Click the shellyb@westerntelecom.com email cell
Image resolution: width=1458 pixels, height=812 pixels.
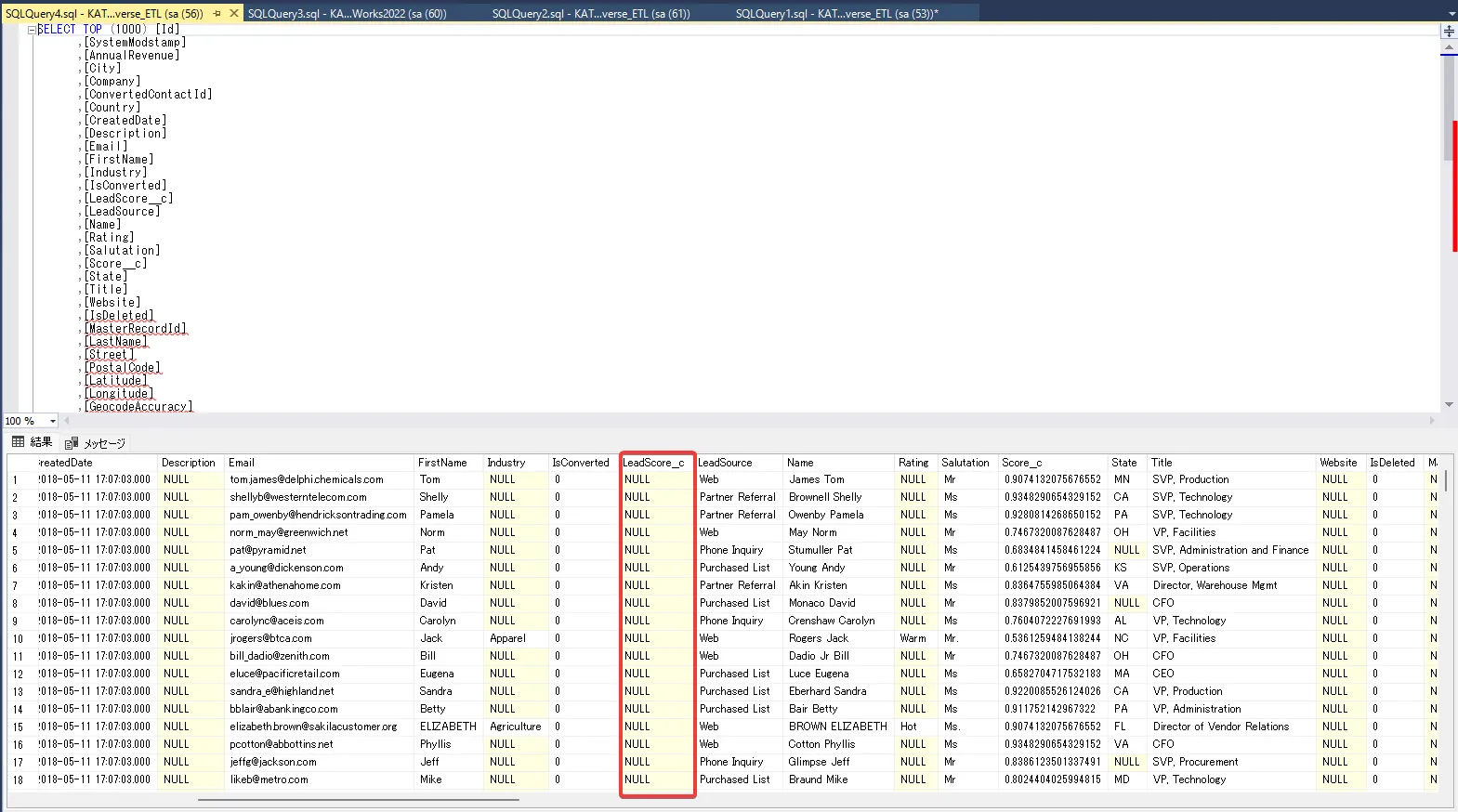click(320, 498)
